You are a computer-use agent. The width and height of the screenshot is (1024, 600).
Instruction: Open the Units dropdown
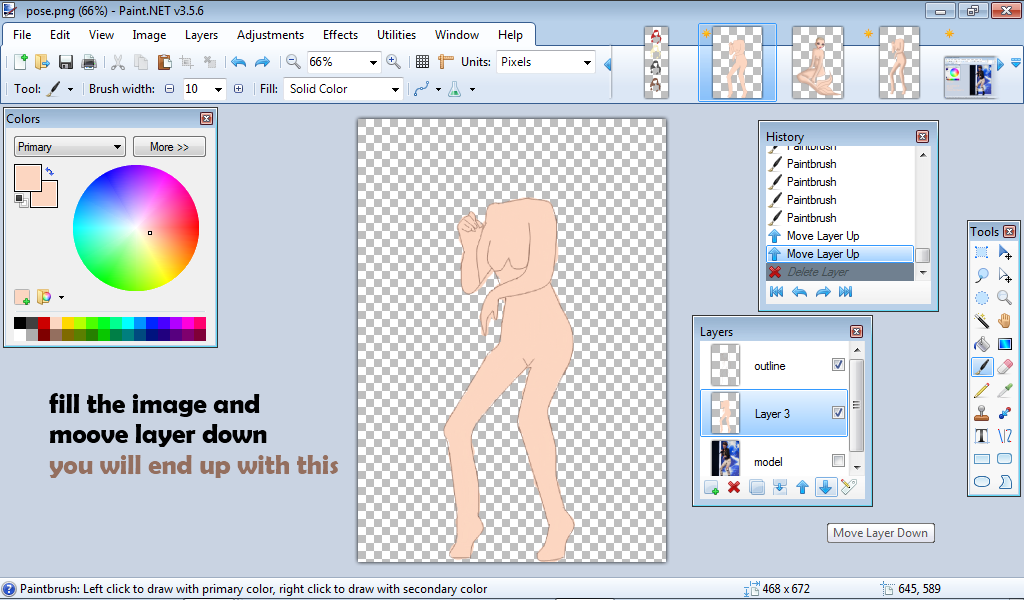pos(587,63)
